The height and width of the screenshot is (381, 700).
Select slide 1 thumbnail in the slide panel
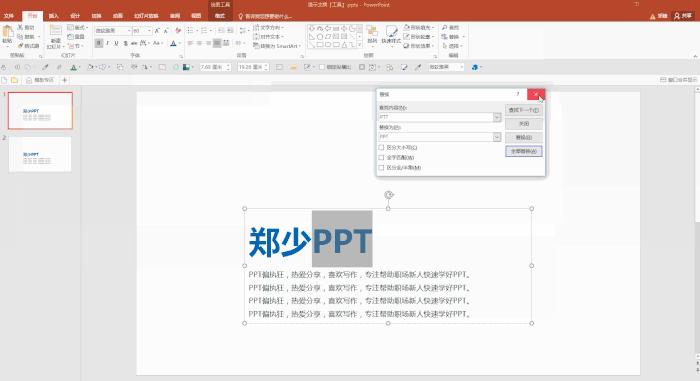(x=40, y=111)
